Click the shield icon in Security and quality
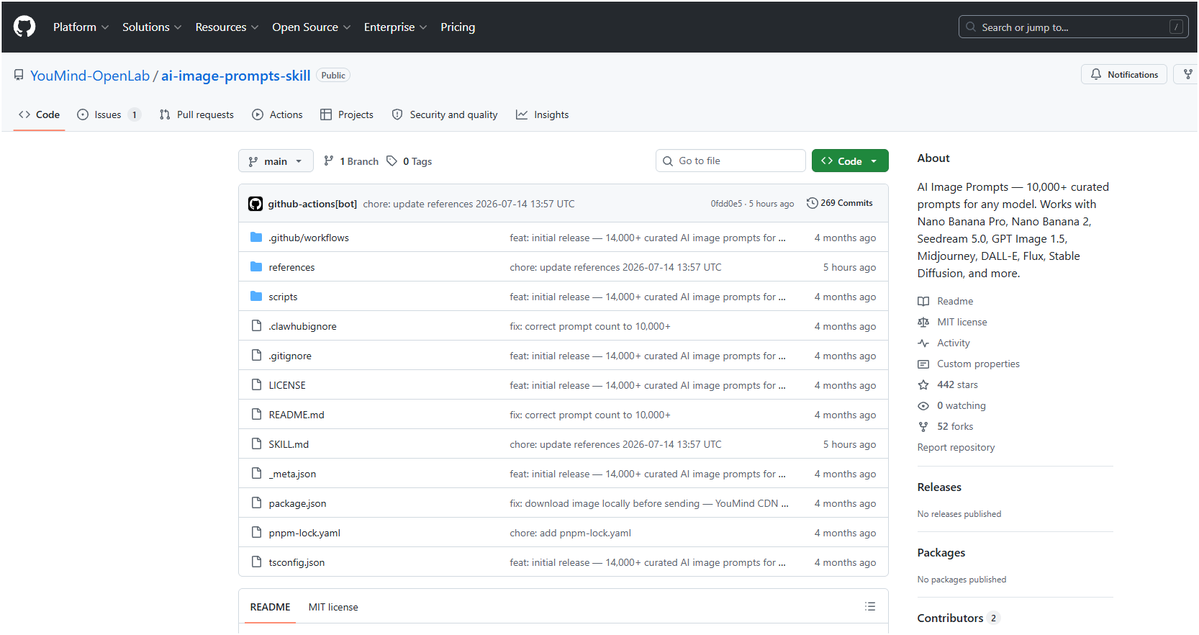The height and width of the screenshot is (635, 1199). [x=397, y=115]
